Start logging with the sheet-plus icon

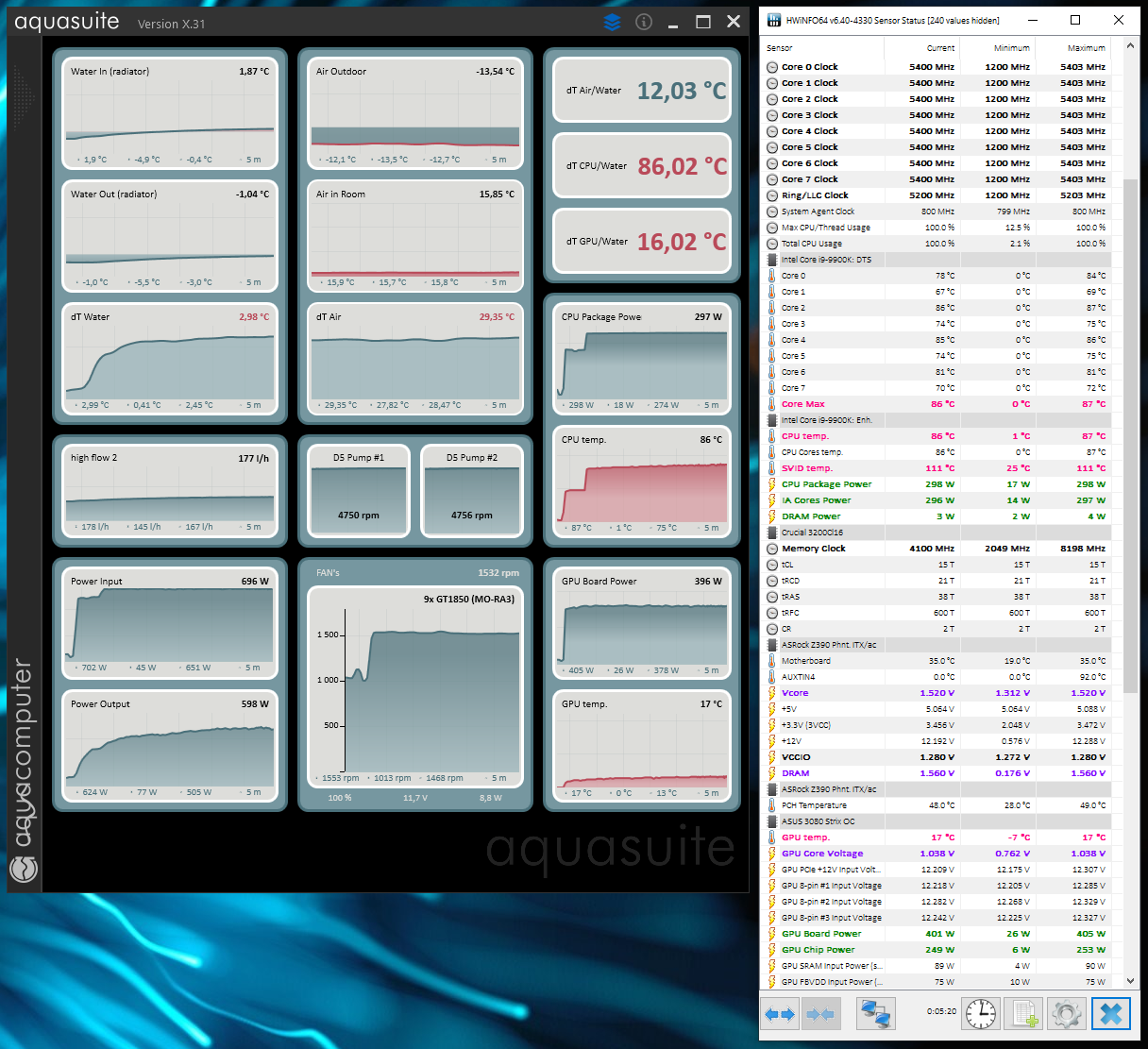pyautogui.click(x=1023, y=1014)
